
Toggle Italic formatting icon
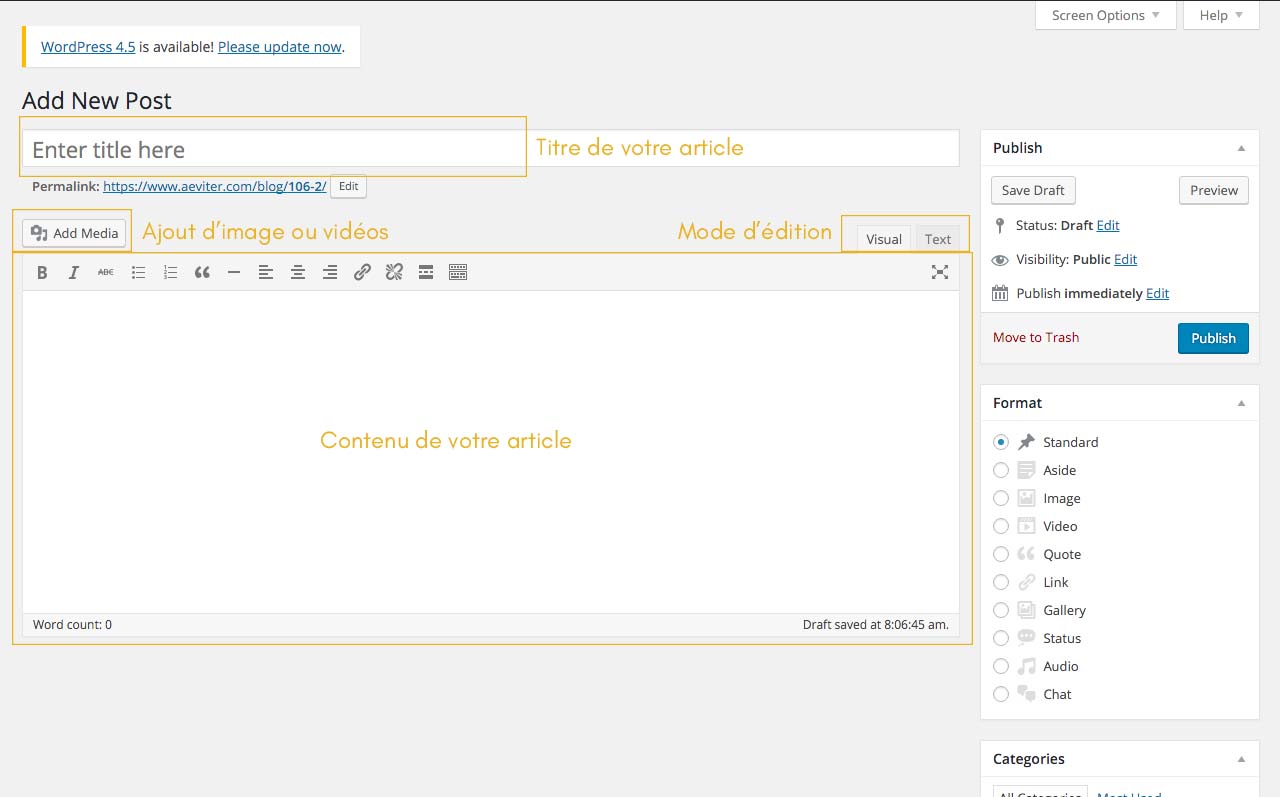[73, 272]
